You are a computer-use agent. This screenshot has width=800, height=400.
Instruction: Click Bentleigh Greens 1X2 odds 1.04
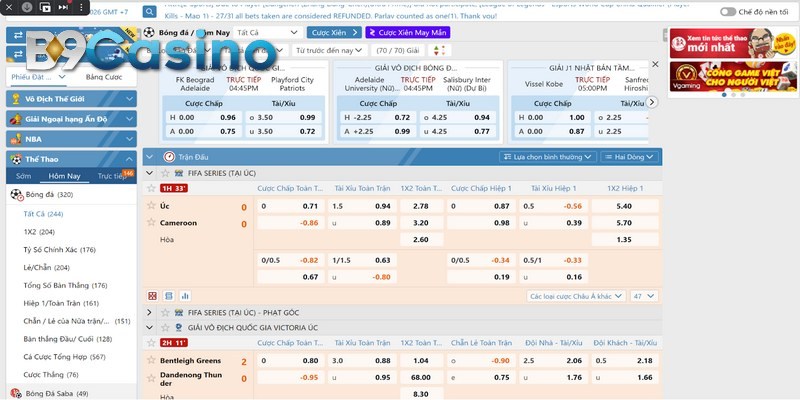point(421,361)
